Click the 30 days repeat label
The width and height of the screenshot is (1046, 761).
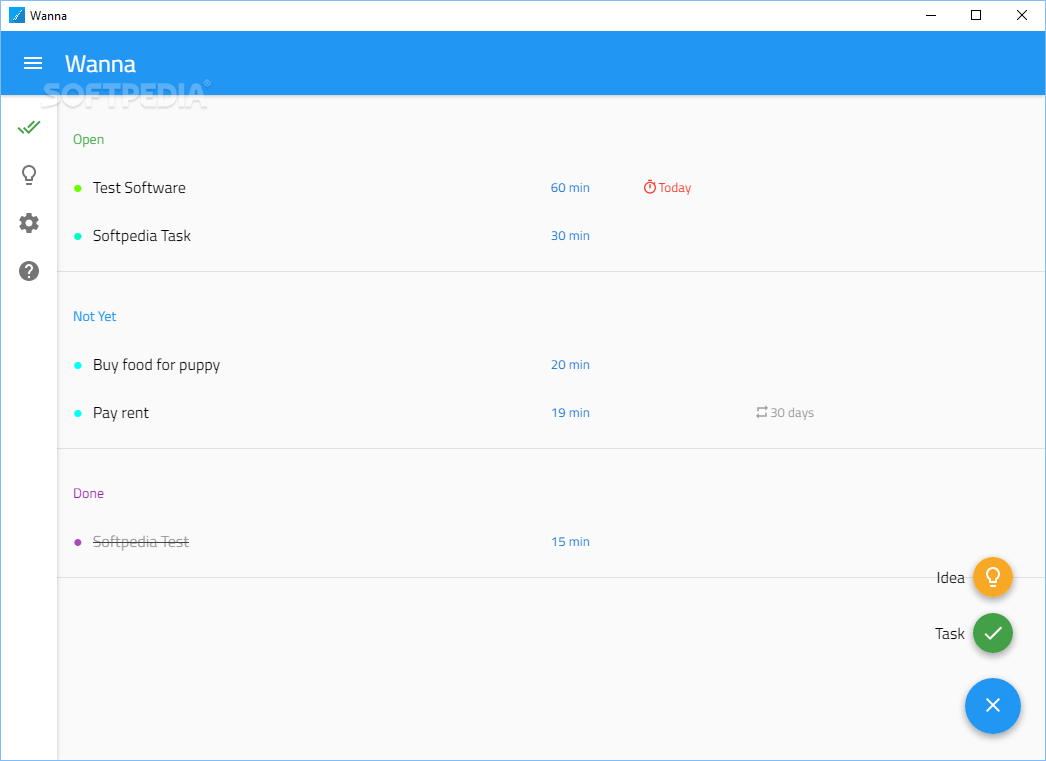click(x=792, y=413)
